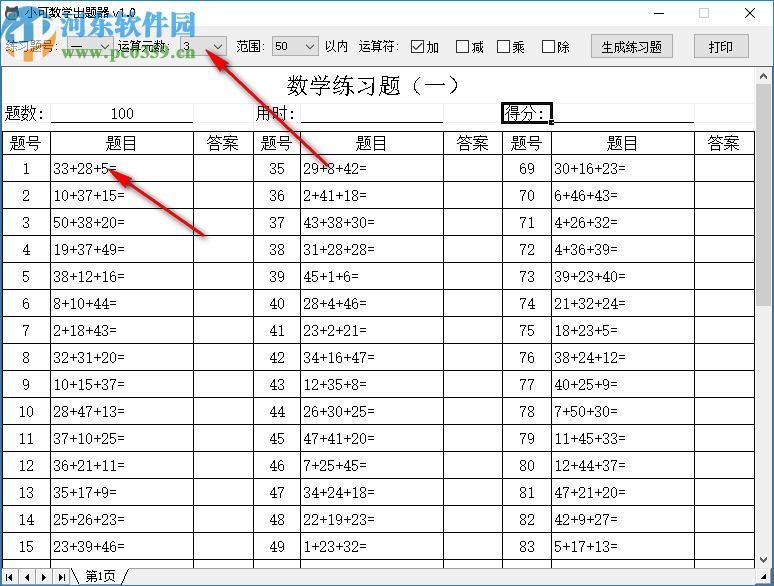Click the 打印 print button

click(x=721, y=47)
